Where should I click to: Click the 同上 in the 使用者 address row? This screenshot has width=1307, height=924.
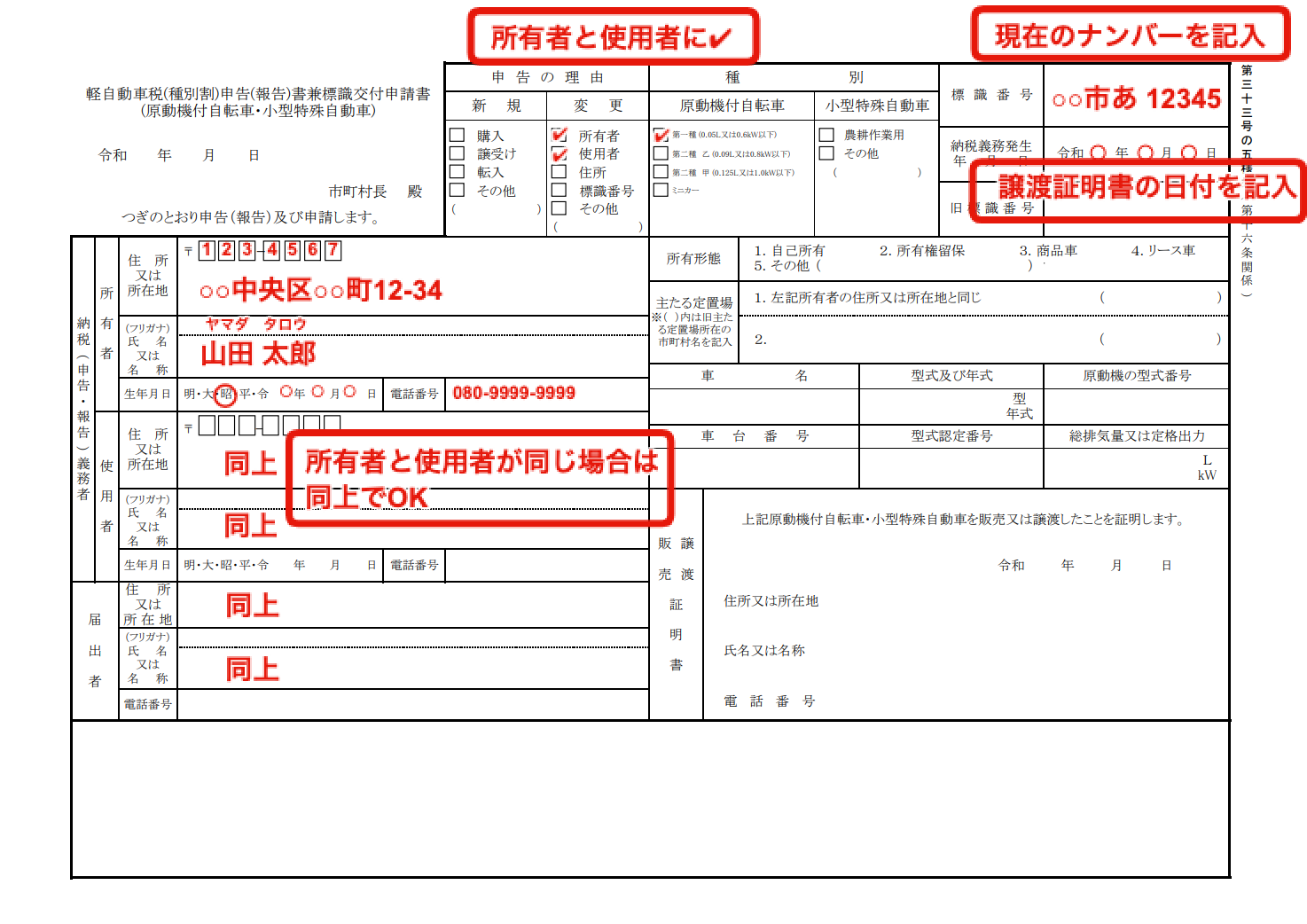pos(251,463)
